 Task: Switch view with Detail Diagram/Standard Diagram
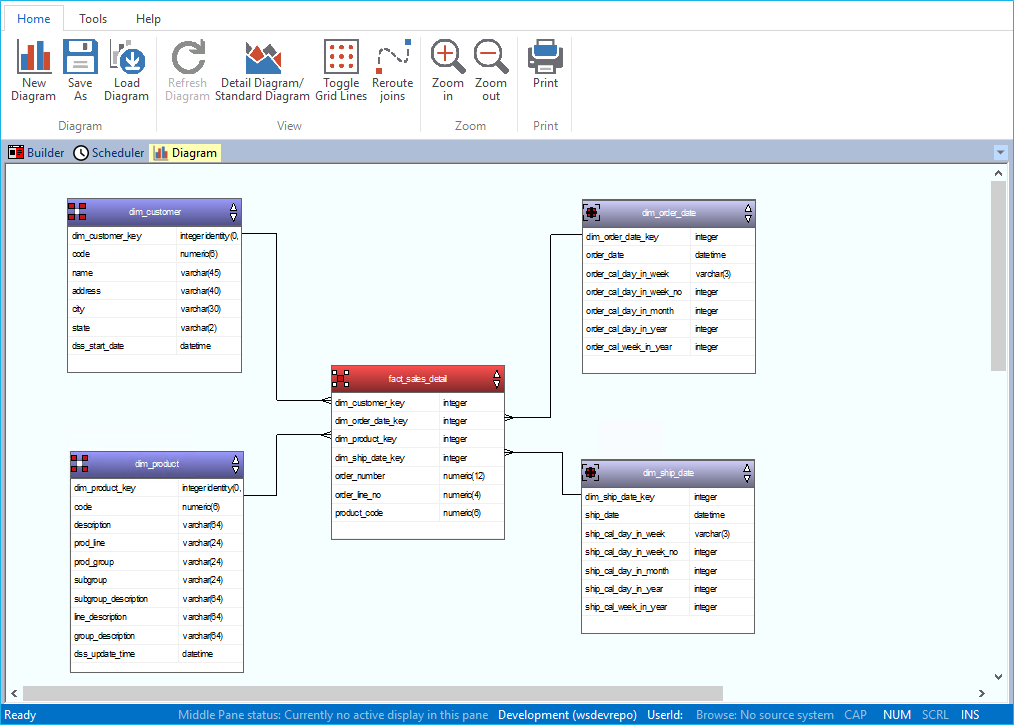[262, 58]
